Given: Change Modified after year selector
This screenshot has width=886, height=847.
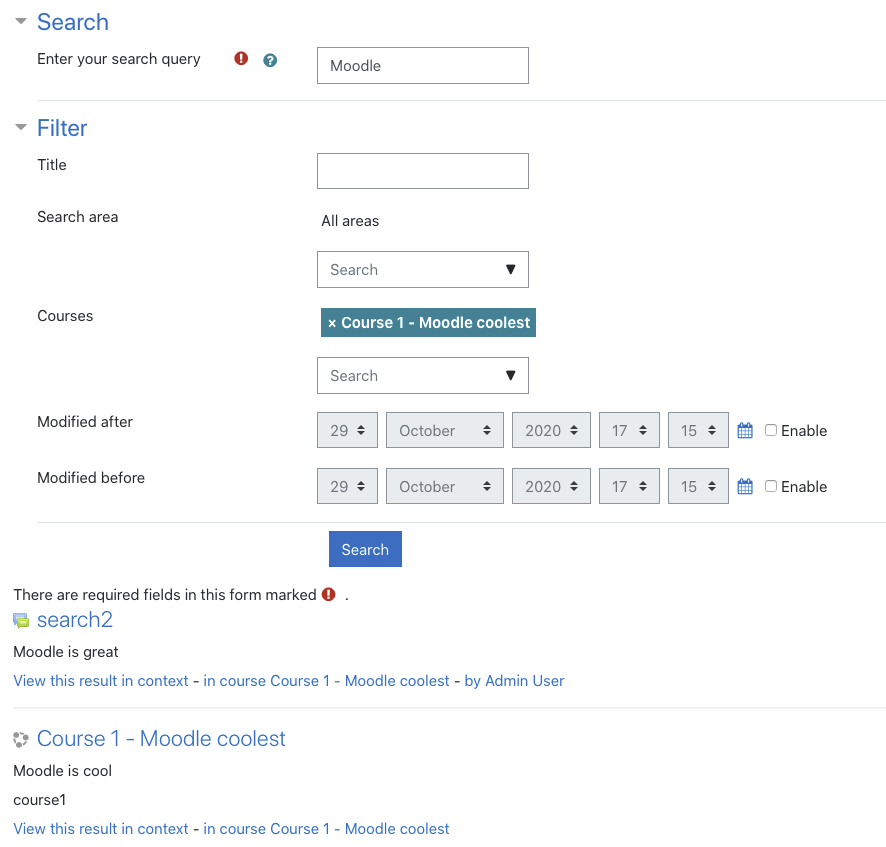Looking at the screenshot, I should click(551, 430).
